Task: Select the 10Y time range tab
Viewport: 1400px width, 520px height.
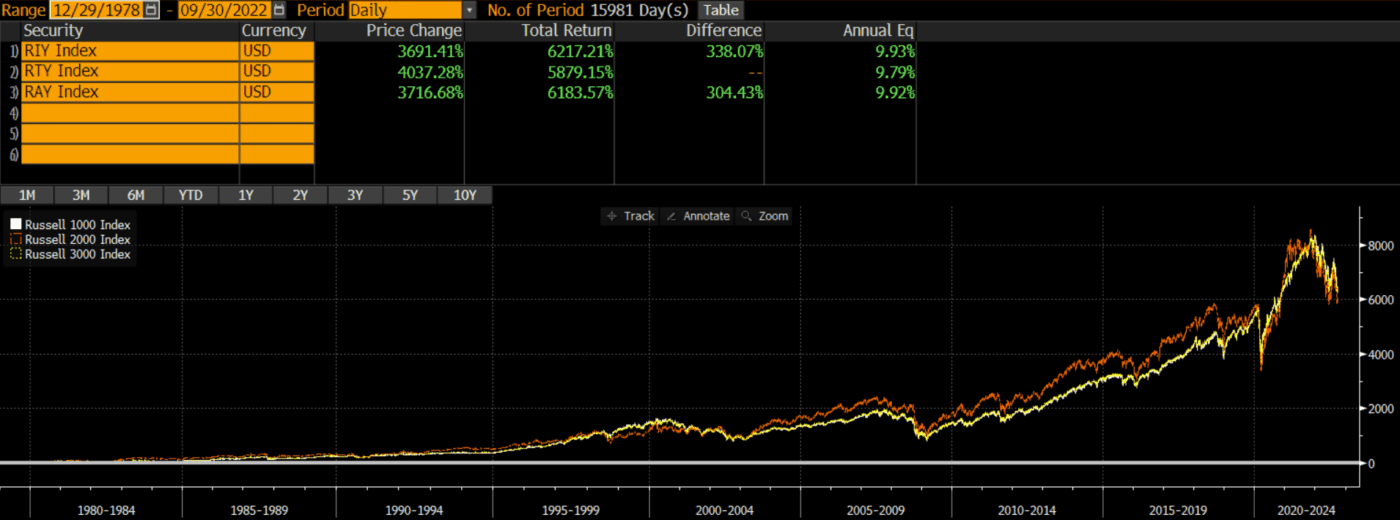Action: 465,195
